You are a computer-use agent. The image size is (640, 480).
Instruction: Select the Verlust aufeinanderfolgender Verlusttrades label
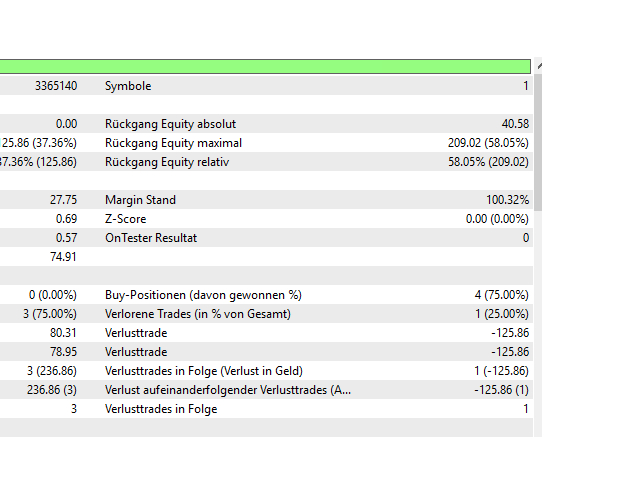coord(228,390)
